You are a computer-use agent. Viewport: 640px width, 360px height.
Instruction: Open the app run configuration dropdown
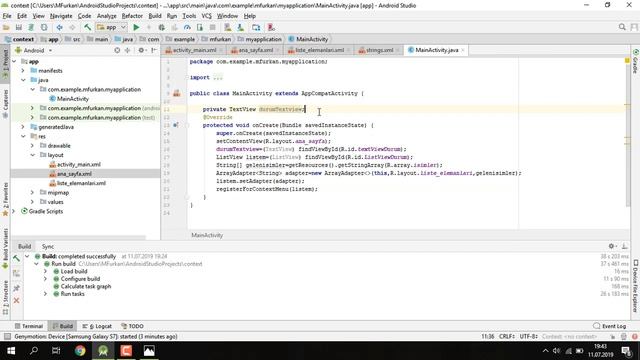tap(112, 27)
